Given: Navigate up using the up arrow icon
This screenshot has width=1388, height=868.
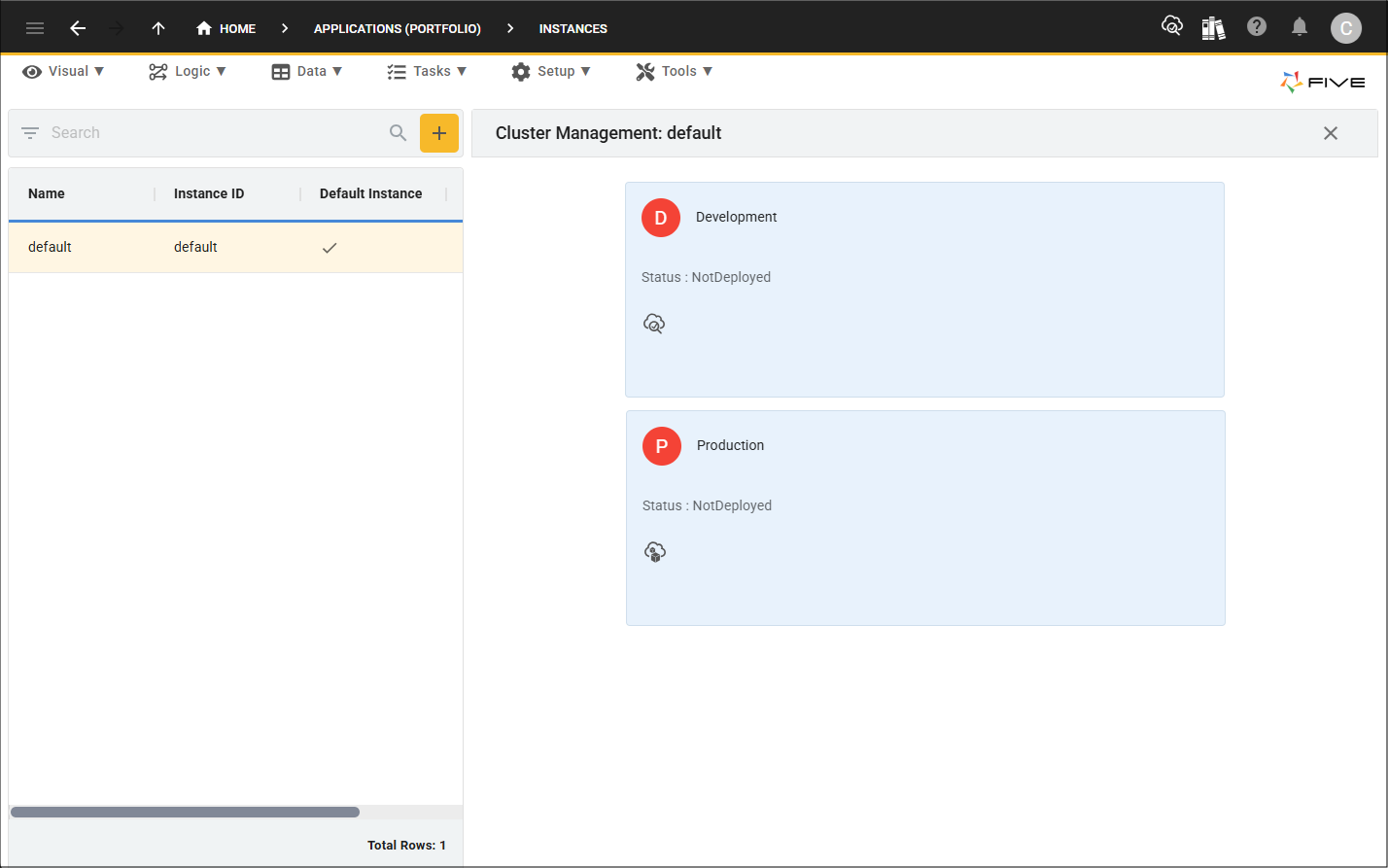Looking at the screenshot, I should [158, 28].
